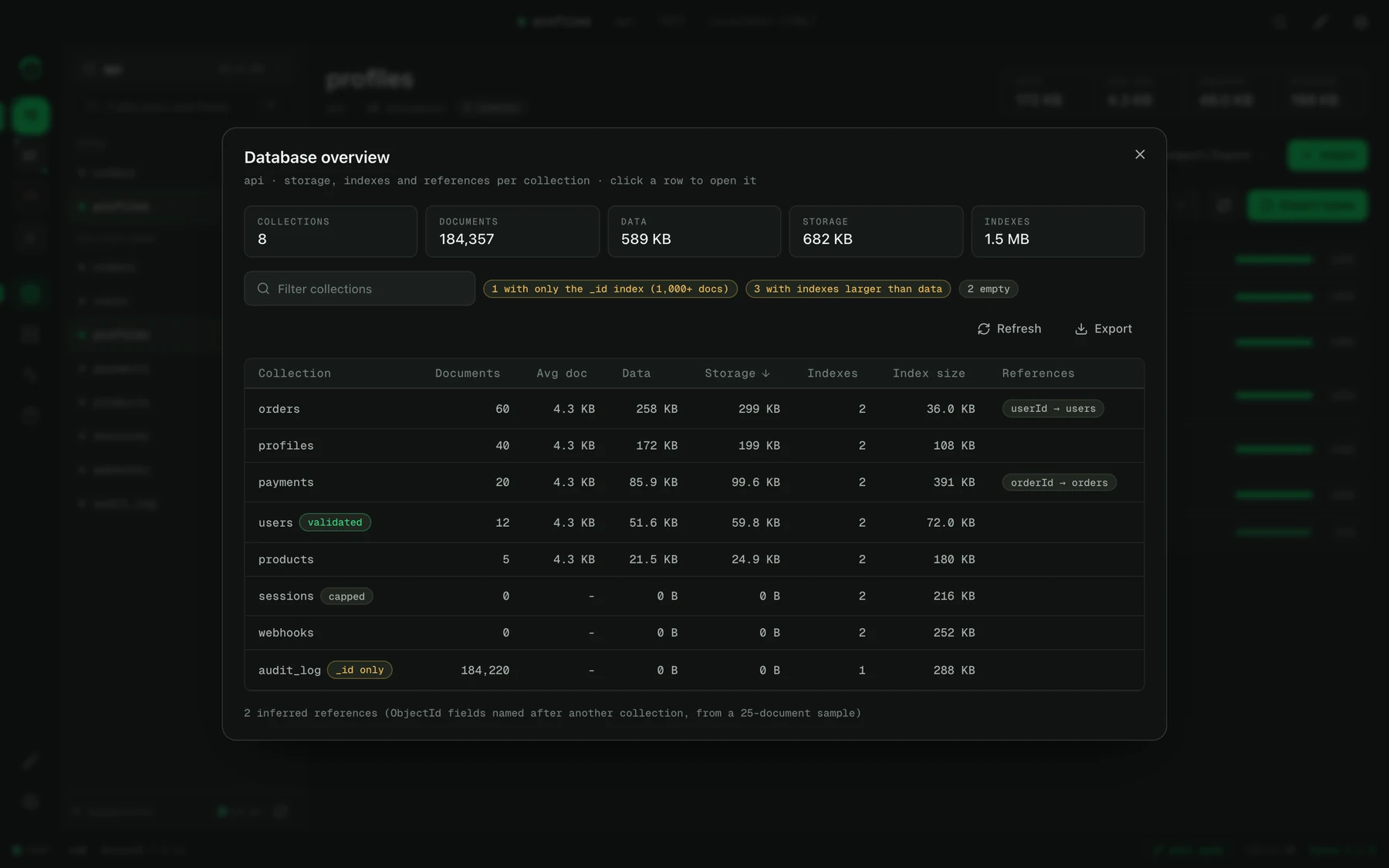Screen dimensions: 1389x868
Task: Open the sessions collection row
Action: (x=694, y=596)
